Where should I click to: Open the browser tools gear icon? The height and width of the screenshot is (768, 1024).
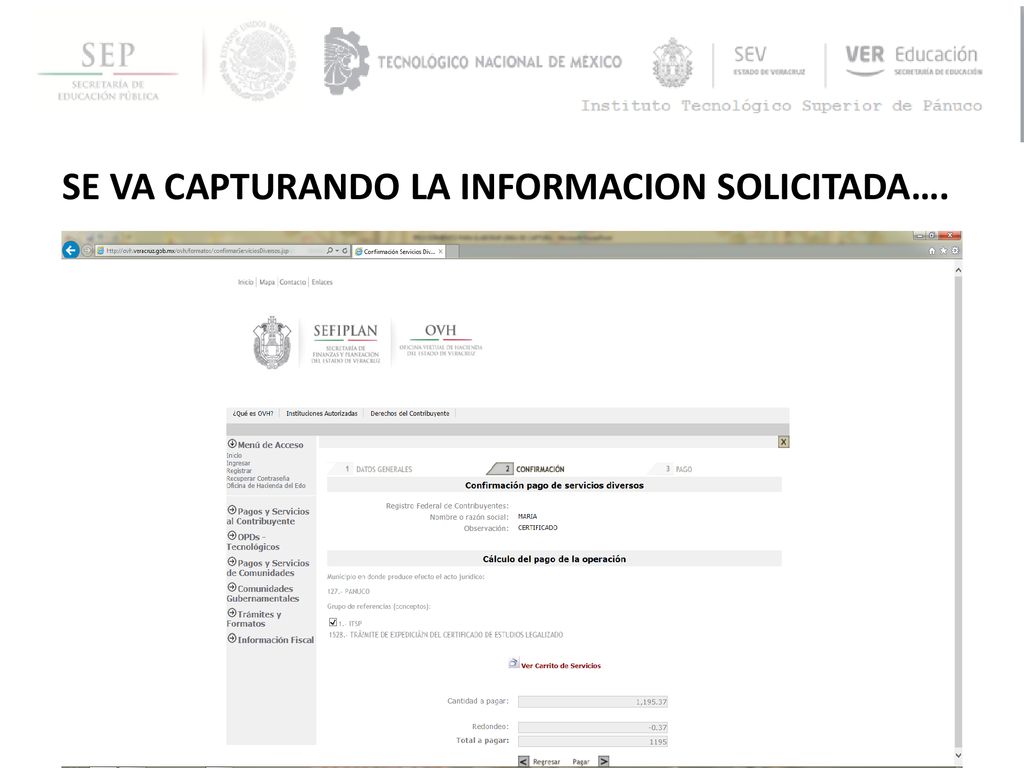pos(955,251)
